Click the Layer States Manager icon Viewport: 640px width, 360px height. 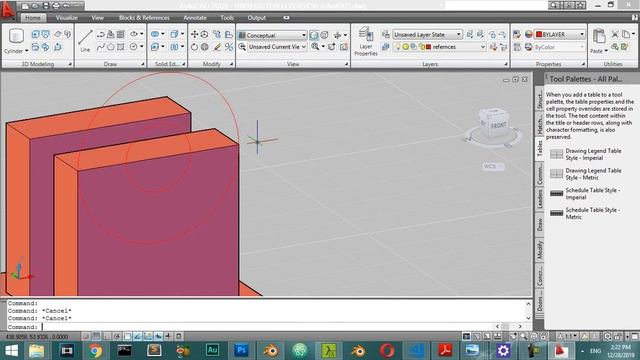coord(386,35)
